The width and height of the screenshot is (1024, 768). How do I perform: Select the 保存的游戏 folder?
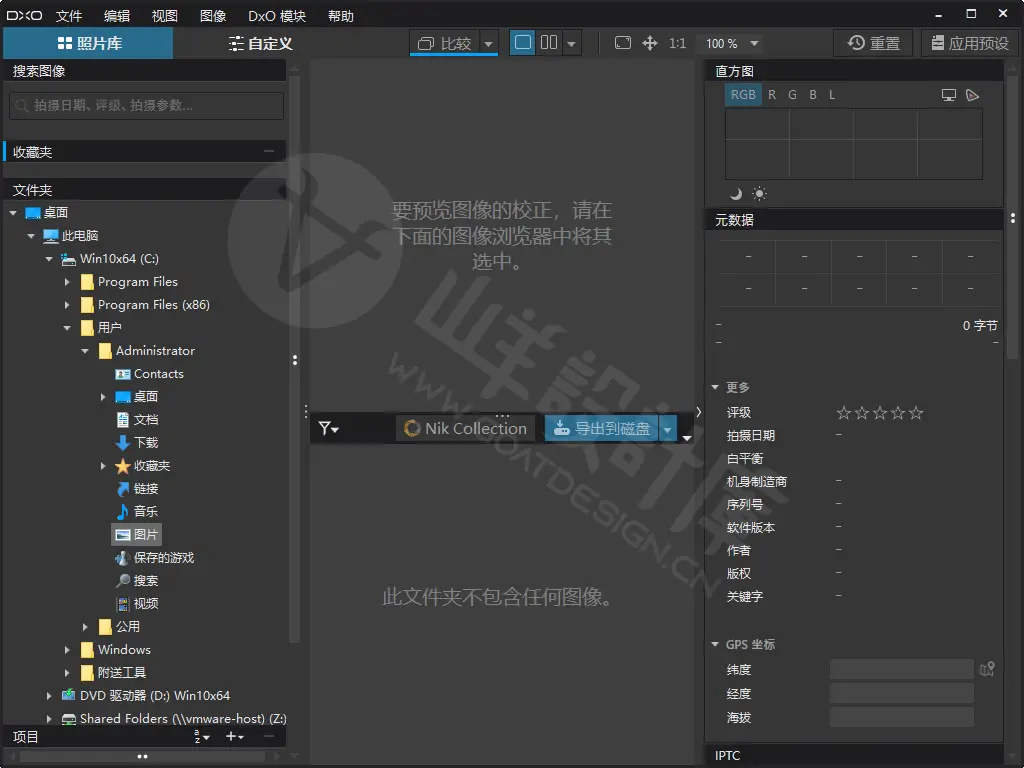pyautogui.click(x=155, y=558)
